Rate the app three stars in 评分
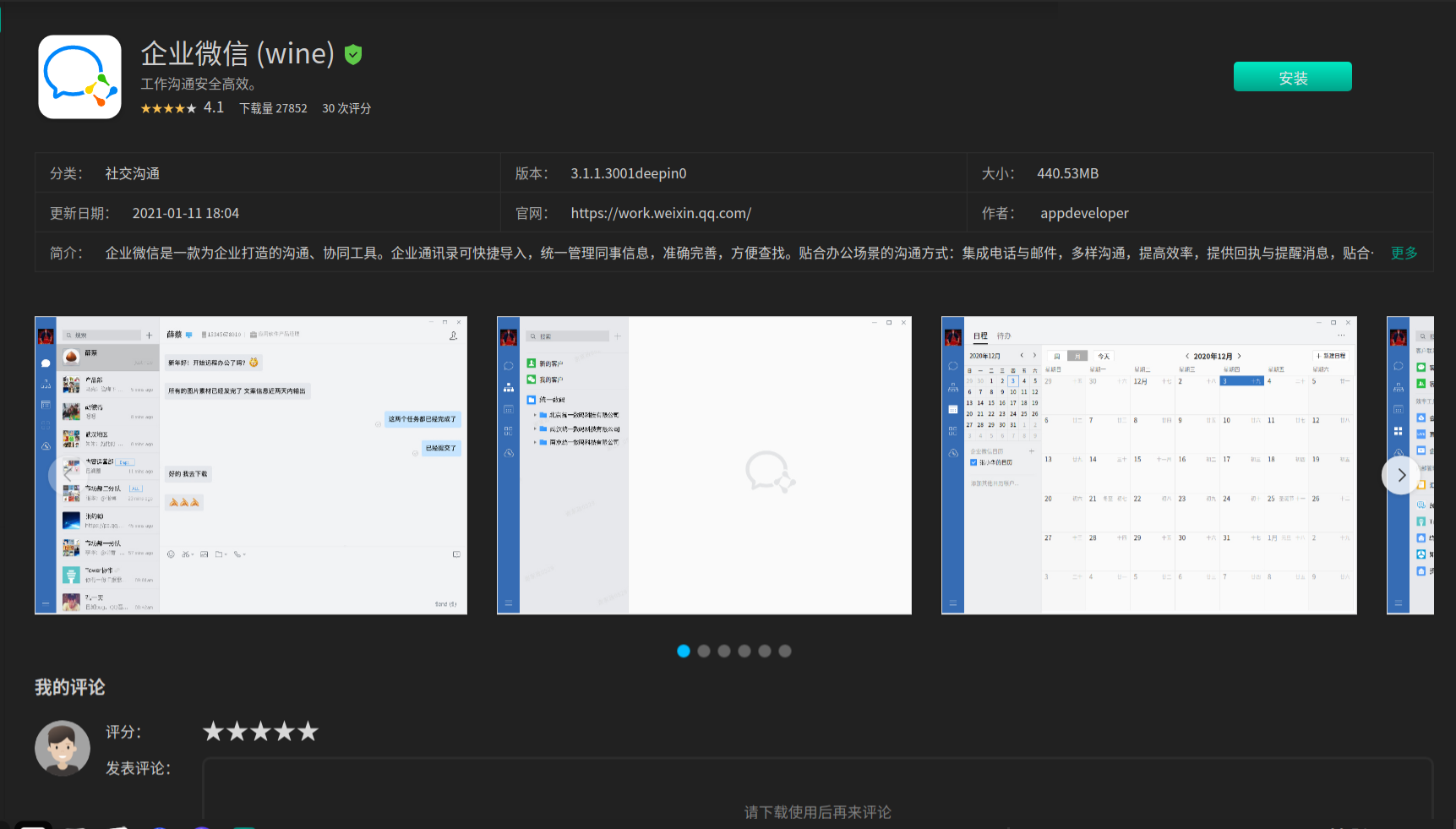 260,732
